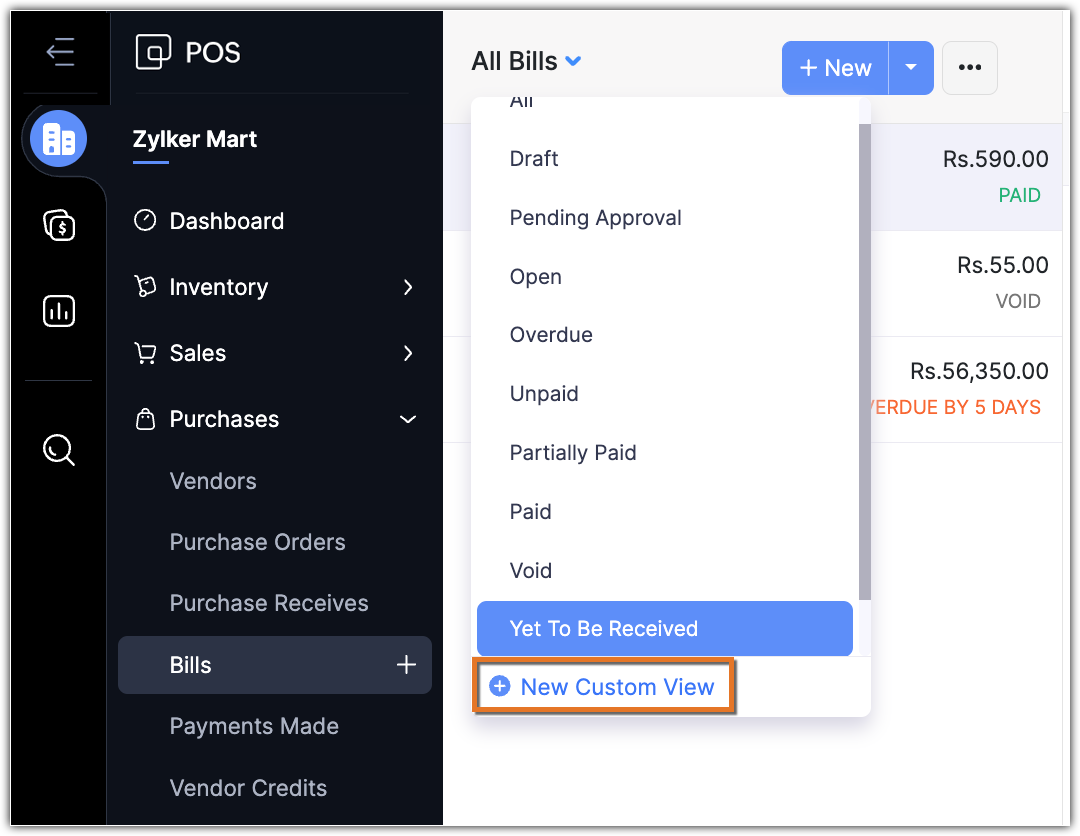Viewport: 1080px width, 836px height.
Task: Click the filter list scrollbar
Action: 864,360
